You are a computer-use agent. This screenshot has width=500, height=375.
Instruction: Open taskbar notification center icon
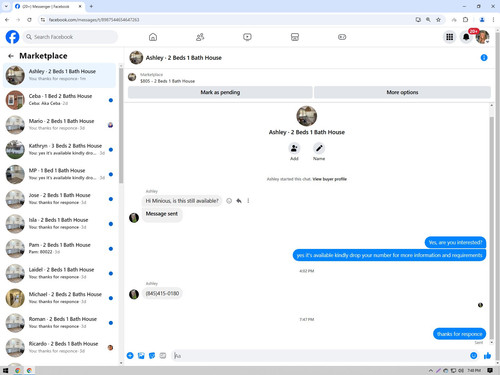click(x=490, y=370)
